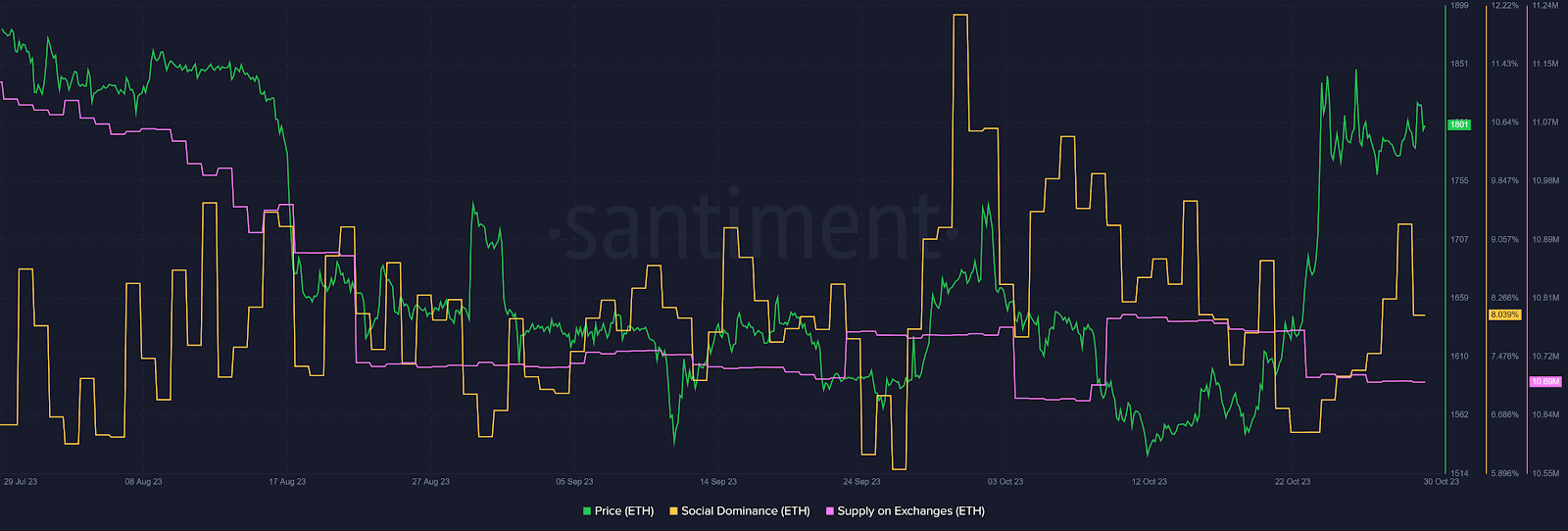Click the 11.24M supply axis label

tap(1545, 6)
